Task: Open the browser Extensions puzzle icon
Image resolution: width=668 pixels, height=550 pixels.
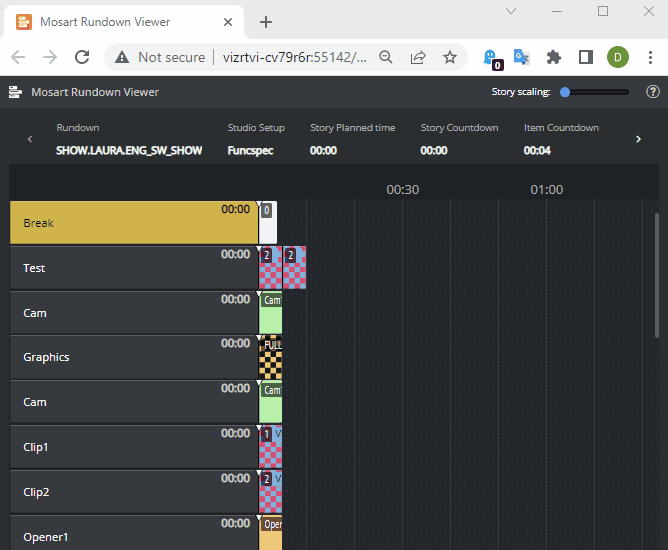Action: pyautogui.click(x=554, y=57)
